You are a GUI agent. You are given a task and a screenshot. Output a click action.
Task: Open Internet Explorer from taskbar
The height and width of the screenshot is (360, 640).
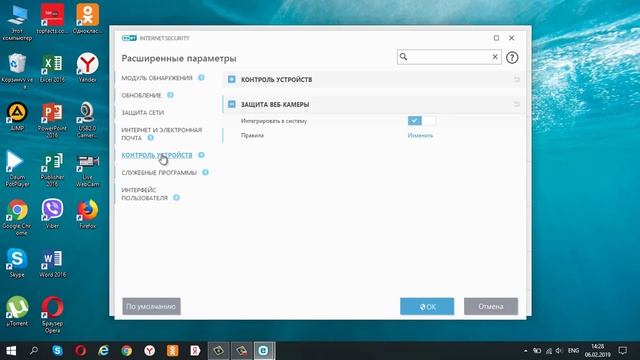click(103, 350)
